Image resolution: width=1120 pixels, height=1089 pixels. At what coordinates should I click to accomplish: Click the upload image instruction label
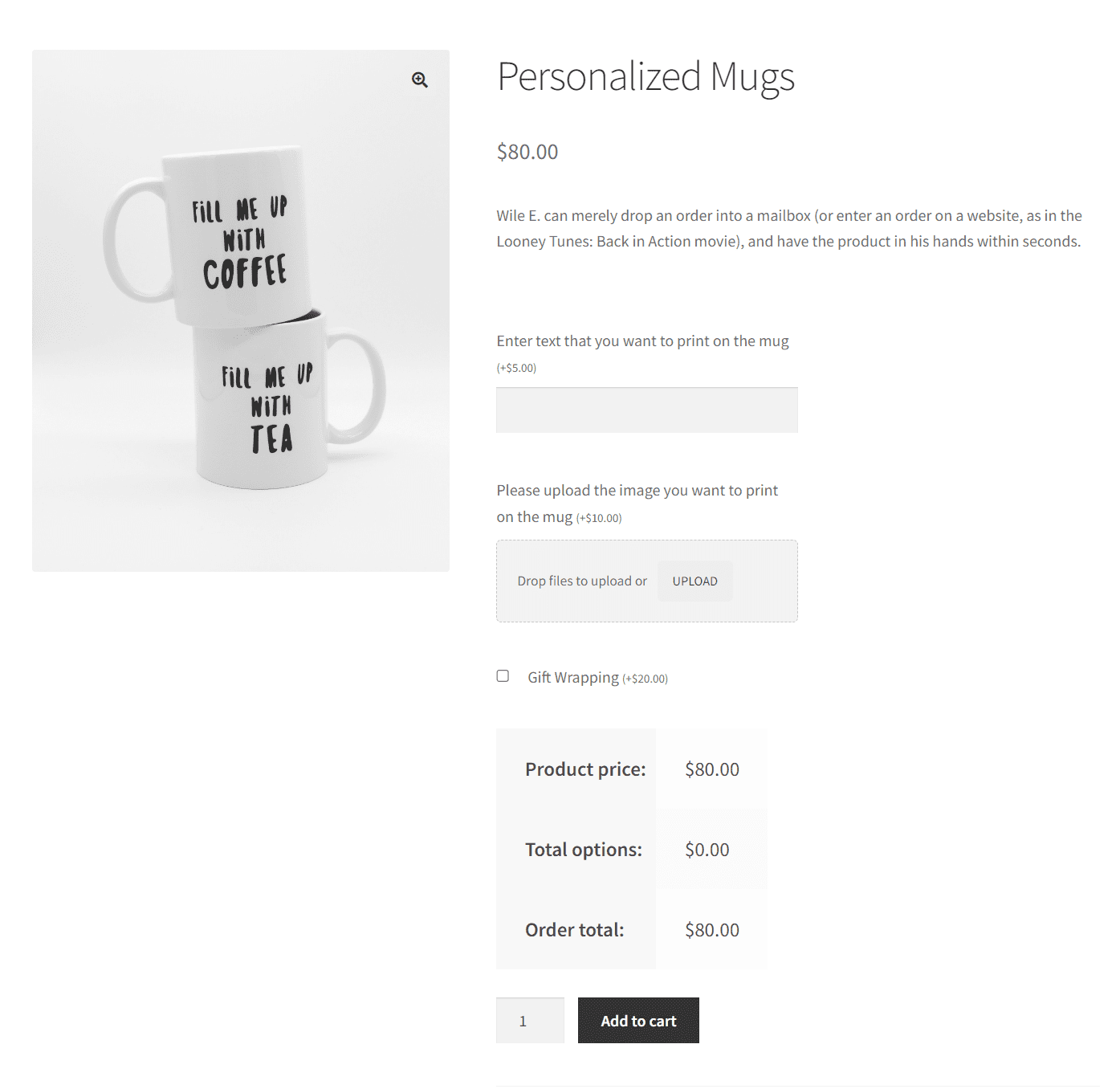coord(637,504)
